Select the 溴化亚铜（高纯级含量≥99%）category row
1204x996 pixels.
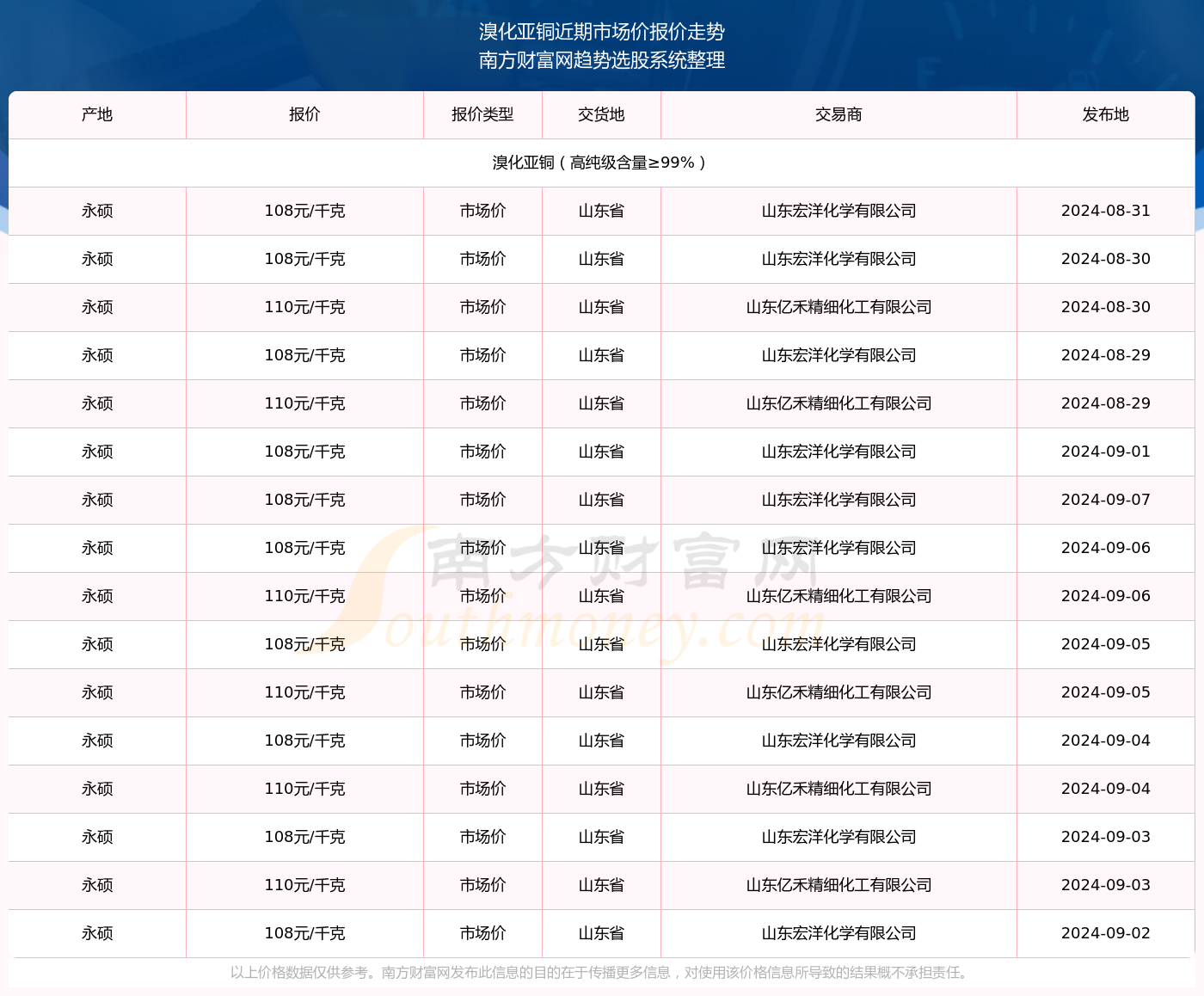(x=601, y=163)
